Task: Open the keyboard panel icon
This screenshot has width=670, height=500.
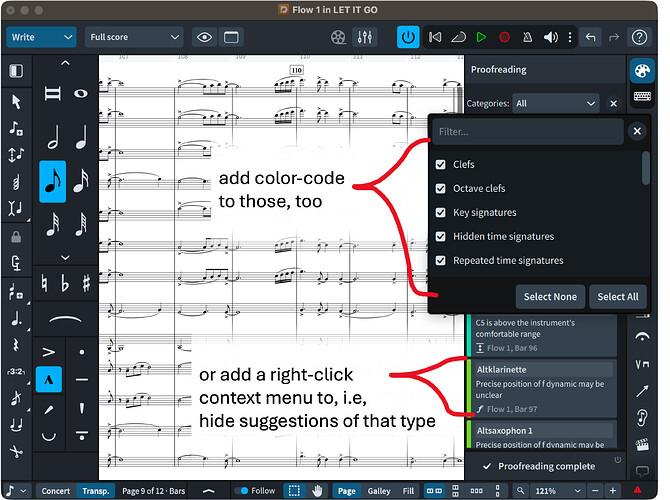Action: click(x=642, y=96)
